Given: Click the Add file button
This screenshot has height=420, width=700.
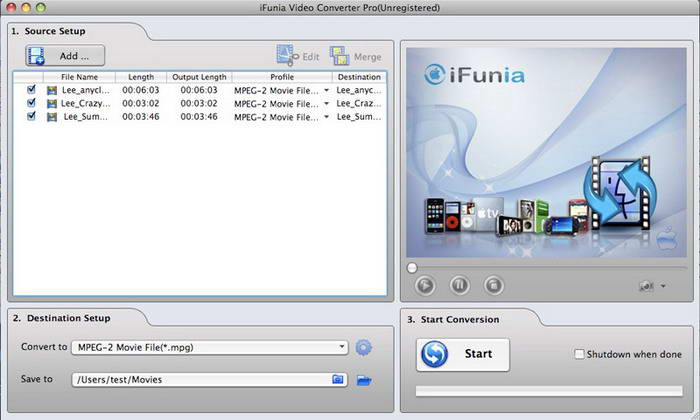Looking at the screenshot, I should coord(65,56).
